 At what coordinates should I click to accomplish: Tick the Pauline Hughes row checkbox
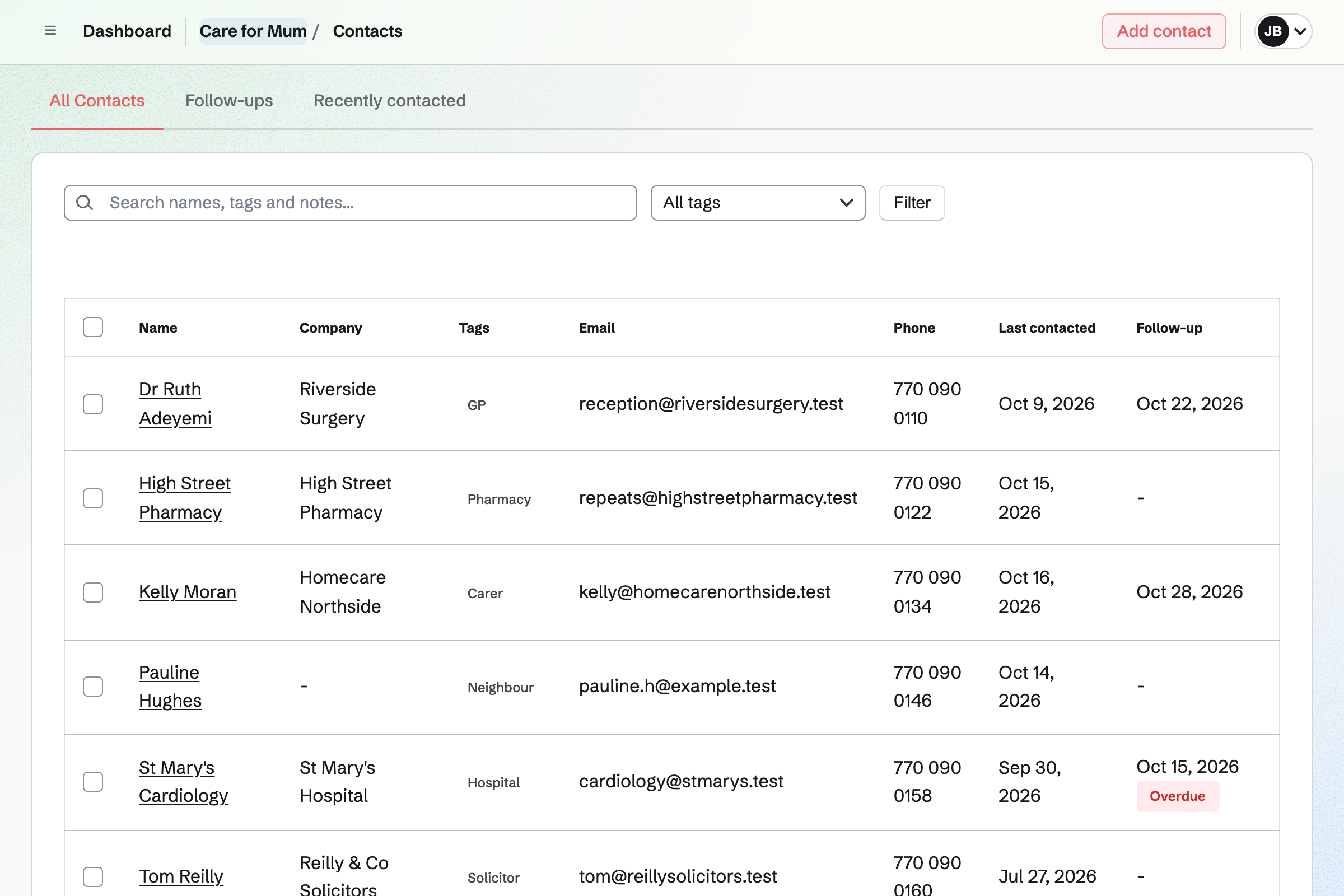click(92, 687)
